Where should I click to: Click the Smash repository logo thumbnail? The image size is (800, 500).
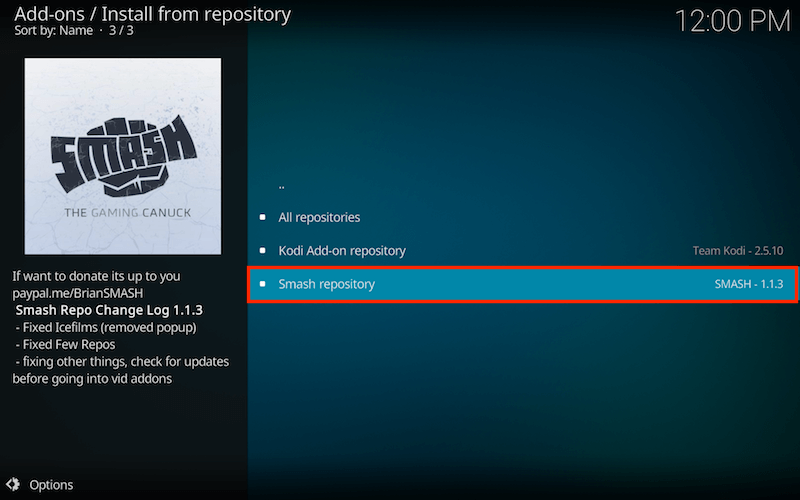(123, 156)
